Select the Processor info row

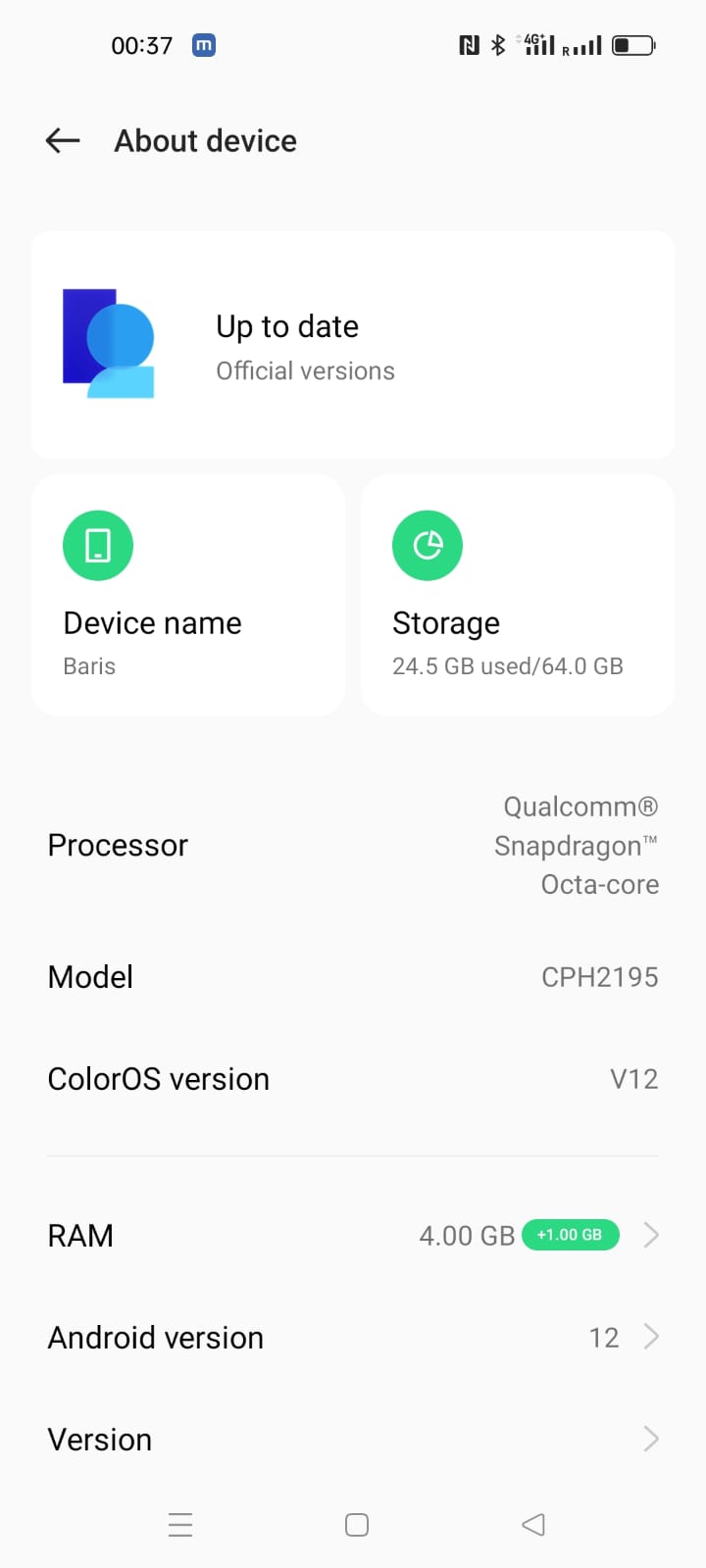click(x=353, y=845)
